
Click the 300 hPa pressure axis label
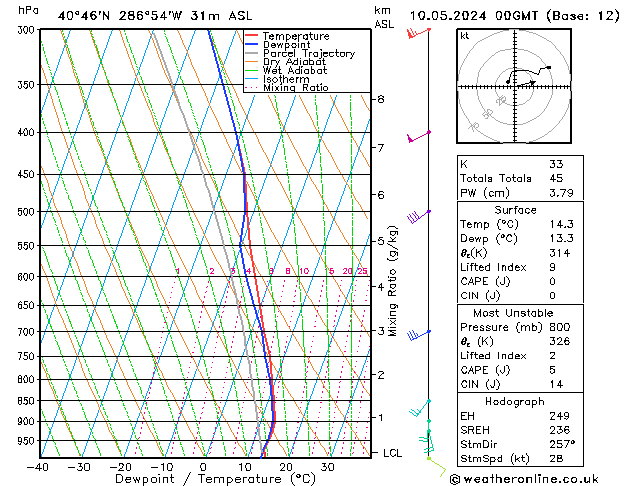[28, 30]
